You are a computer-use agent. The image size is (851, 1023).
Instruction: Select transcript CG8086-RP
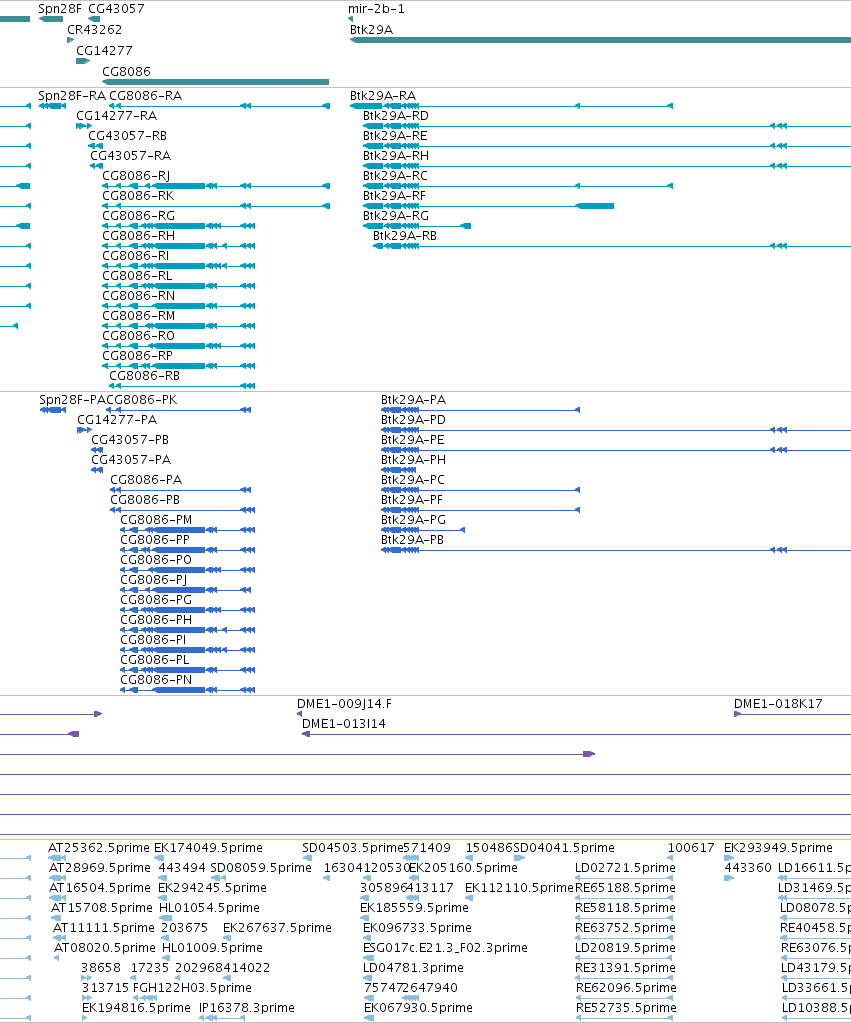pos(137,356)
